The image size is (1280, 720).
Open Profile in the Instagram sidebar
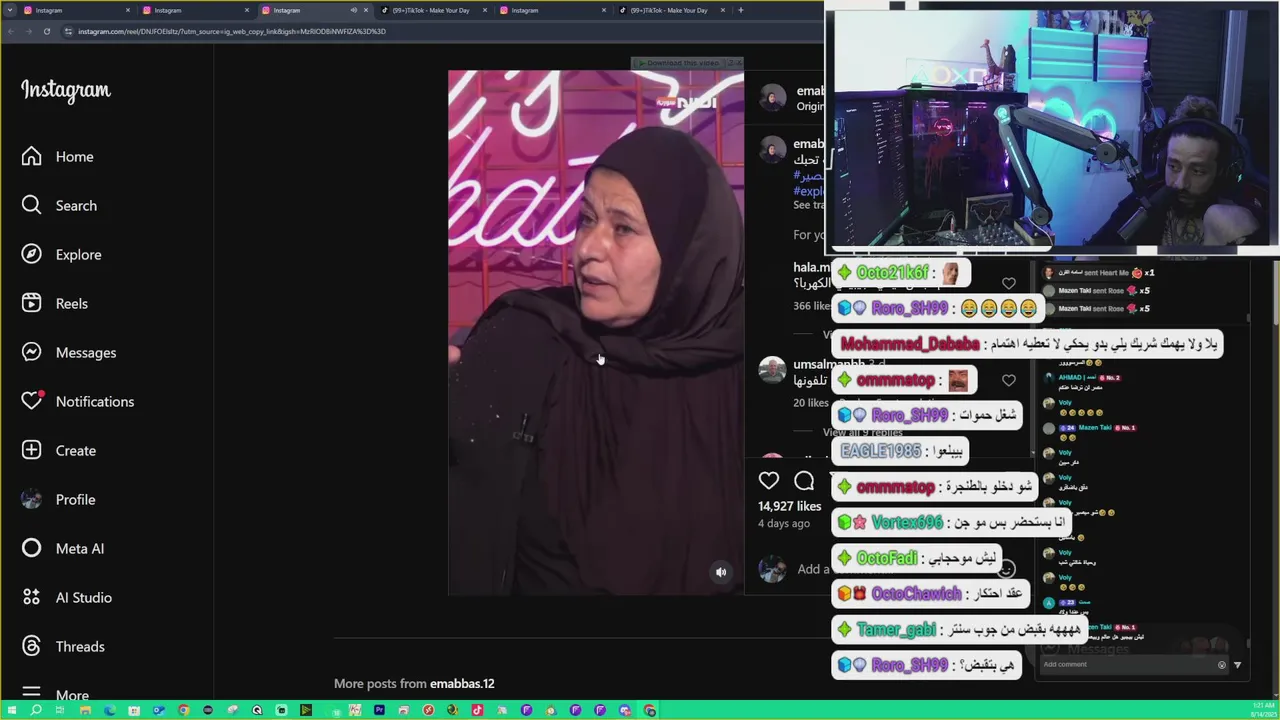(x=59, y=500)
